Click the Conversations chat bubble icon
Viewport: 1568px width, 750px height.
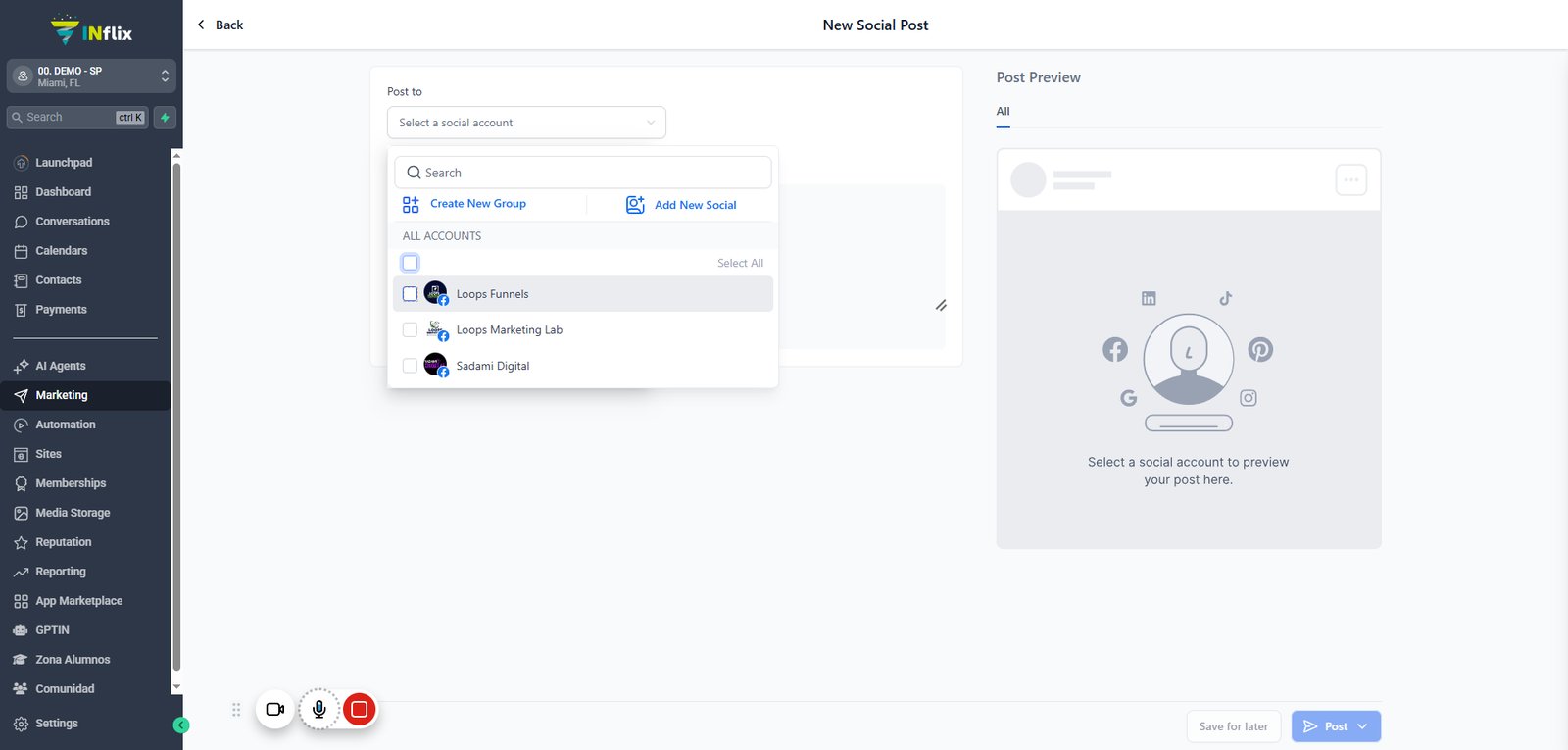(x=21, y=222)
